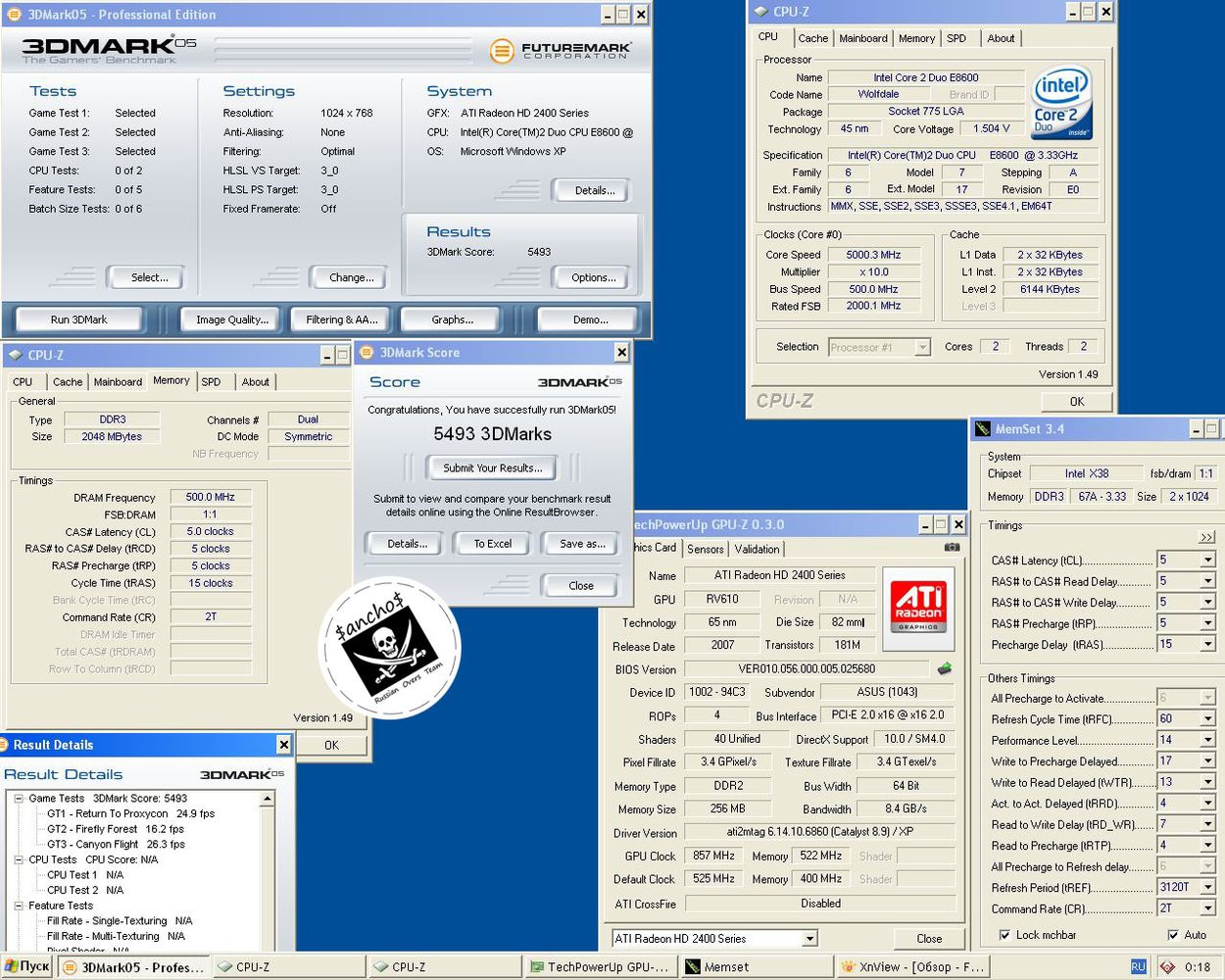The image size is (1225, 980).
Task: Click Change... button under Settings
Action: pyautogui.click(x=351, y=277)
